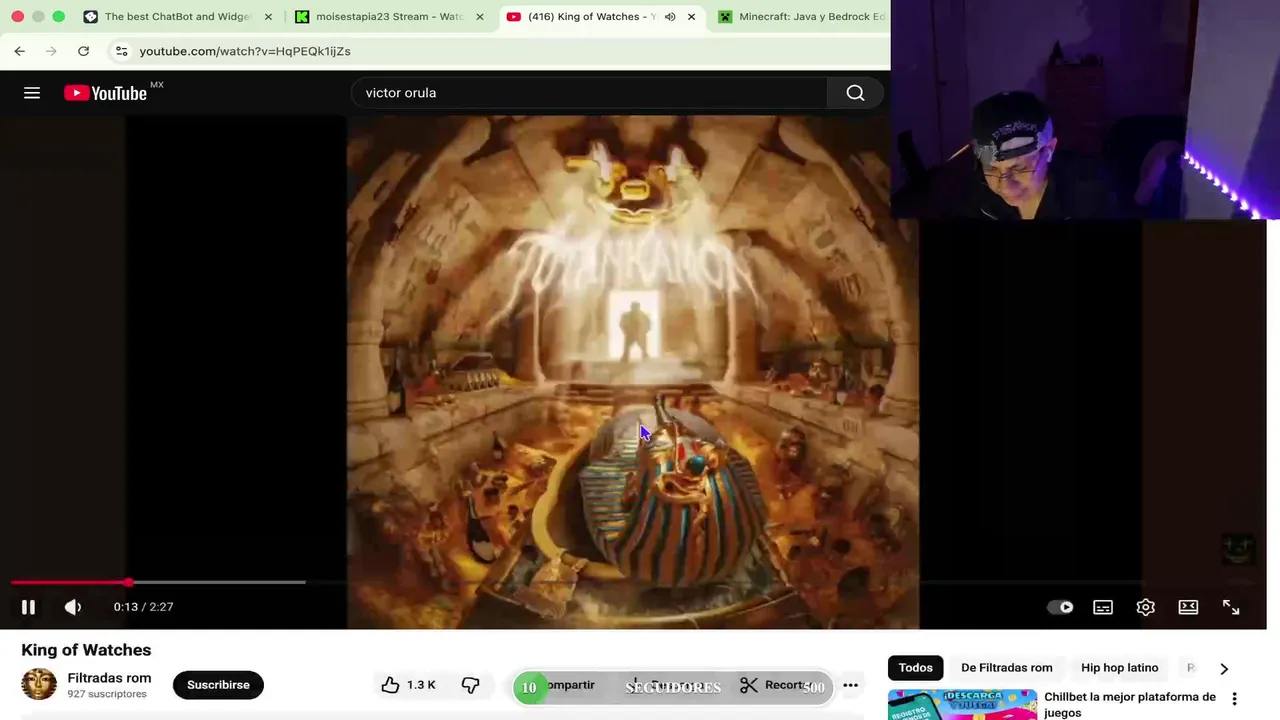Like the video with thumbs up

[x=408, y=685]
